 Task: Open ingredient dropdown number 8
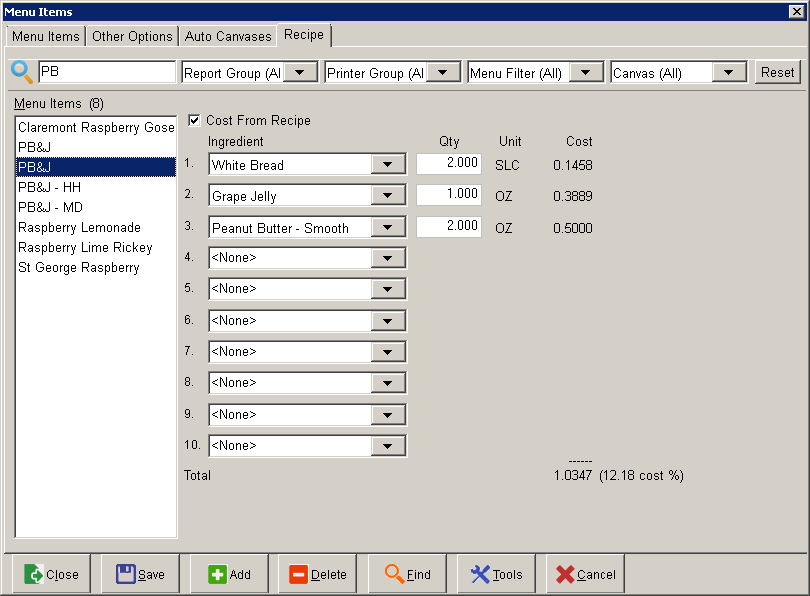[x=387, y=383]
